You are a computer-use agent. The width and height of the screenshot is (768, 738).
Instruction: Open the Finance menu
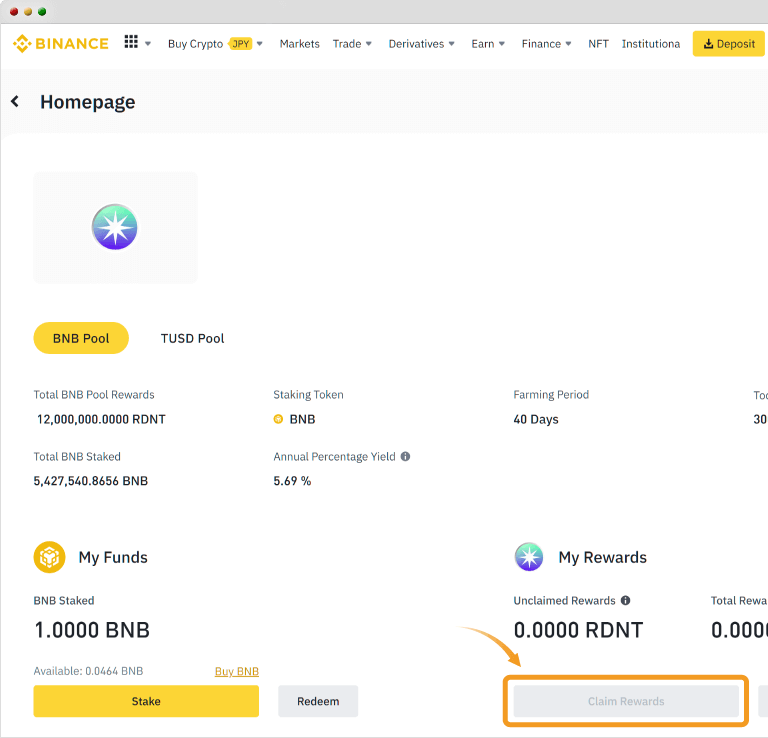tap(541, 44)
